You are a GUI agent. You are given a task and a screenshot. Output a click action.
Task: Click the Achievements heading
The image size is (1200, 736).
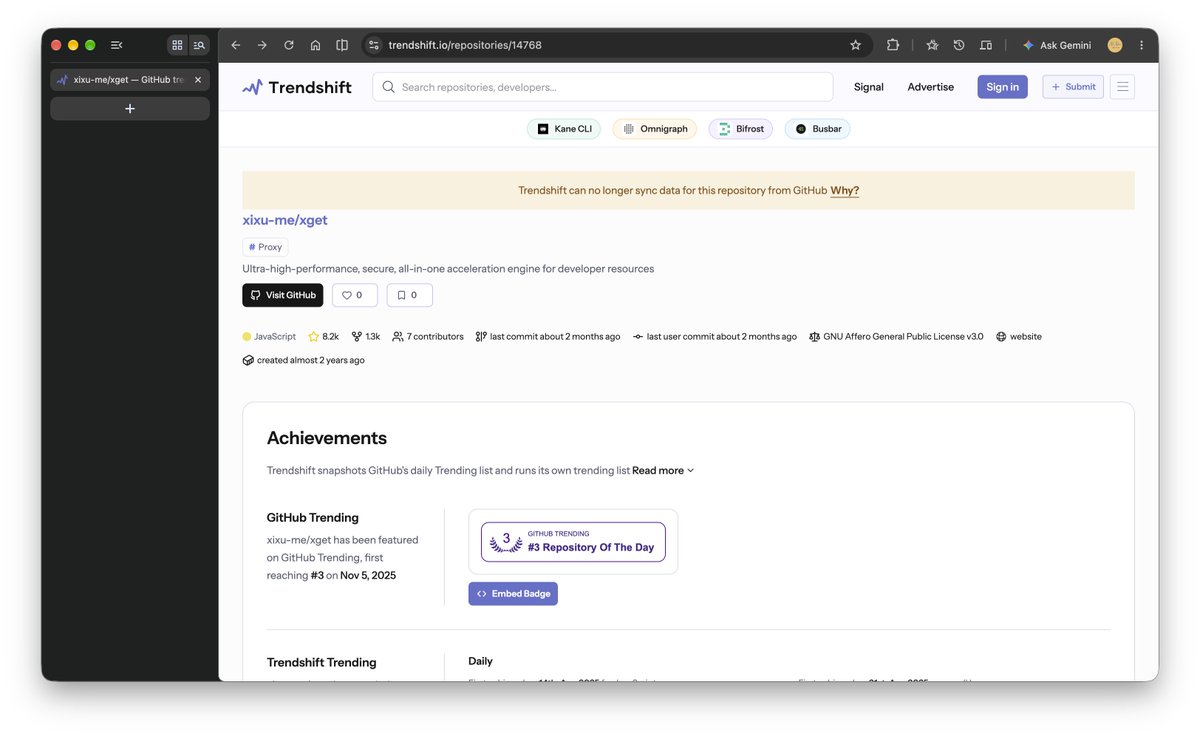(327, 438)
